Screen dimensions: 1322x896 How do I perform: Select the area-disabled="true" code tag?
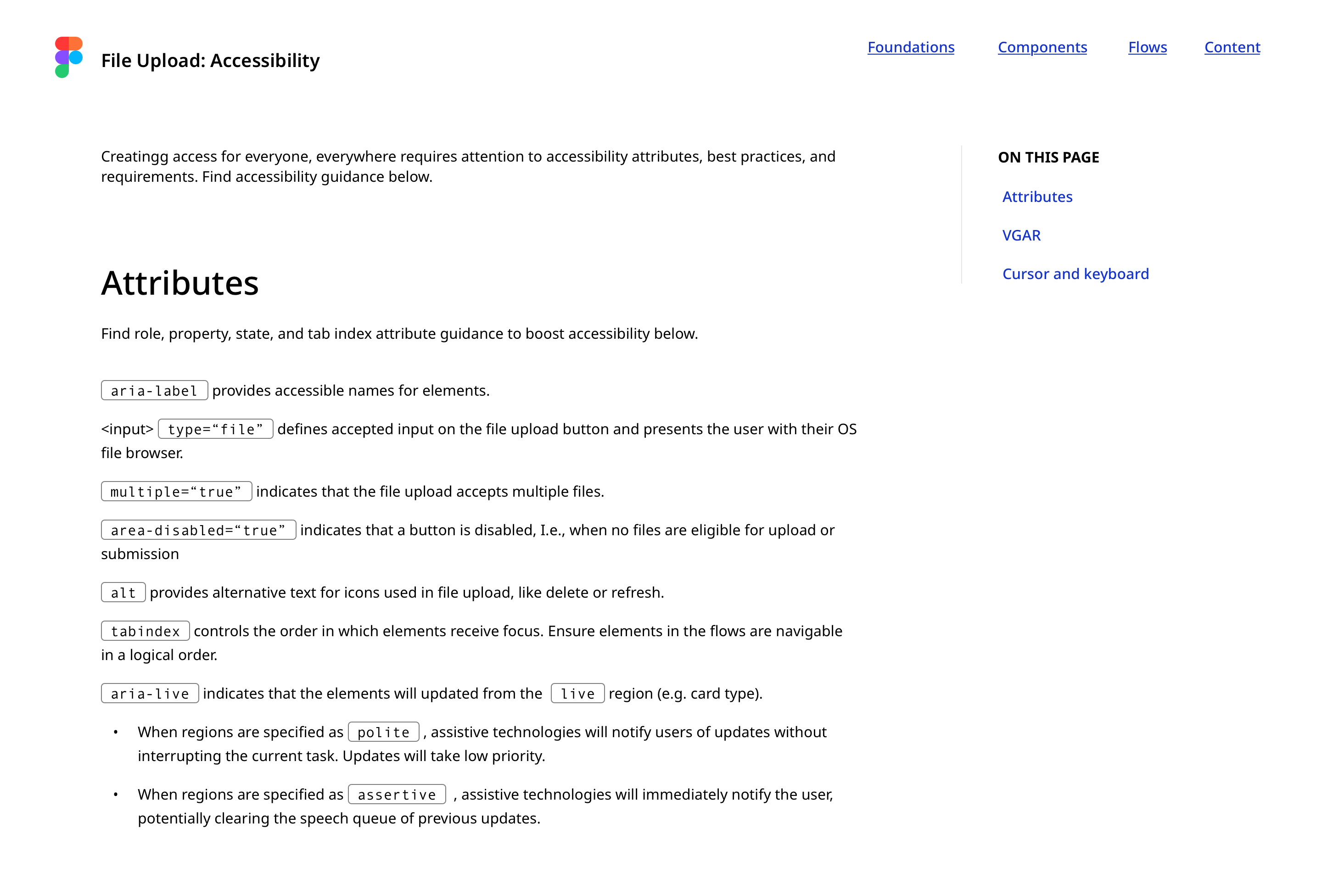point(198,530)
